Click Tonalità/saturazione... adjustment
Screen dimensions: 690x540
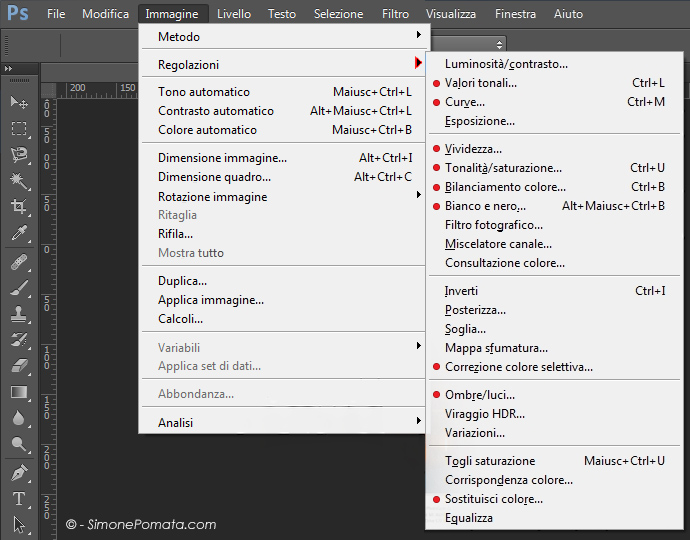503,168
